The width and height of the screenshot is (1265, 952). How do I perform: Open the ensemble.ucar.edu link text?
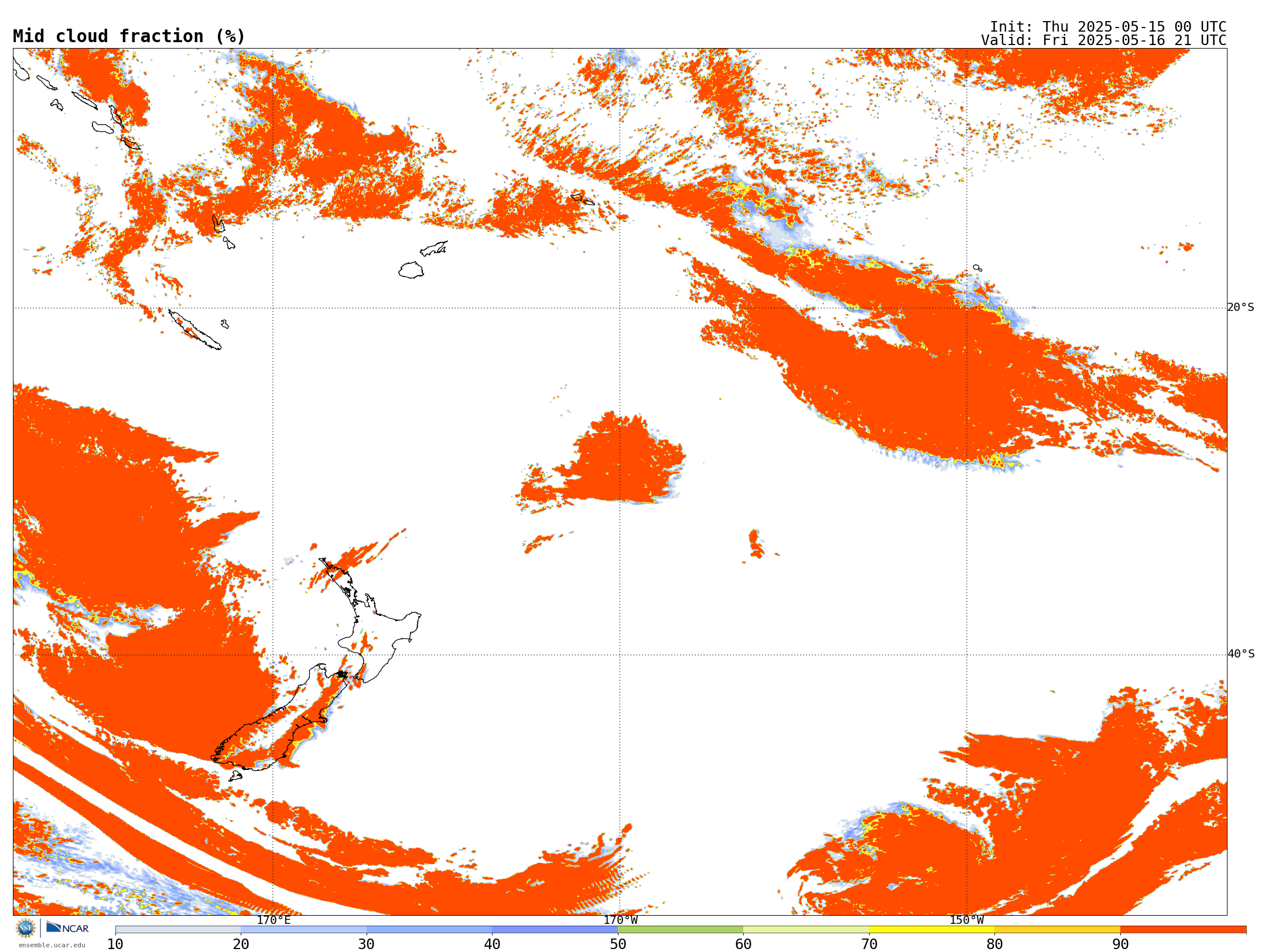[52, 945]
